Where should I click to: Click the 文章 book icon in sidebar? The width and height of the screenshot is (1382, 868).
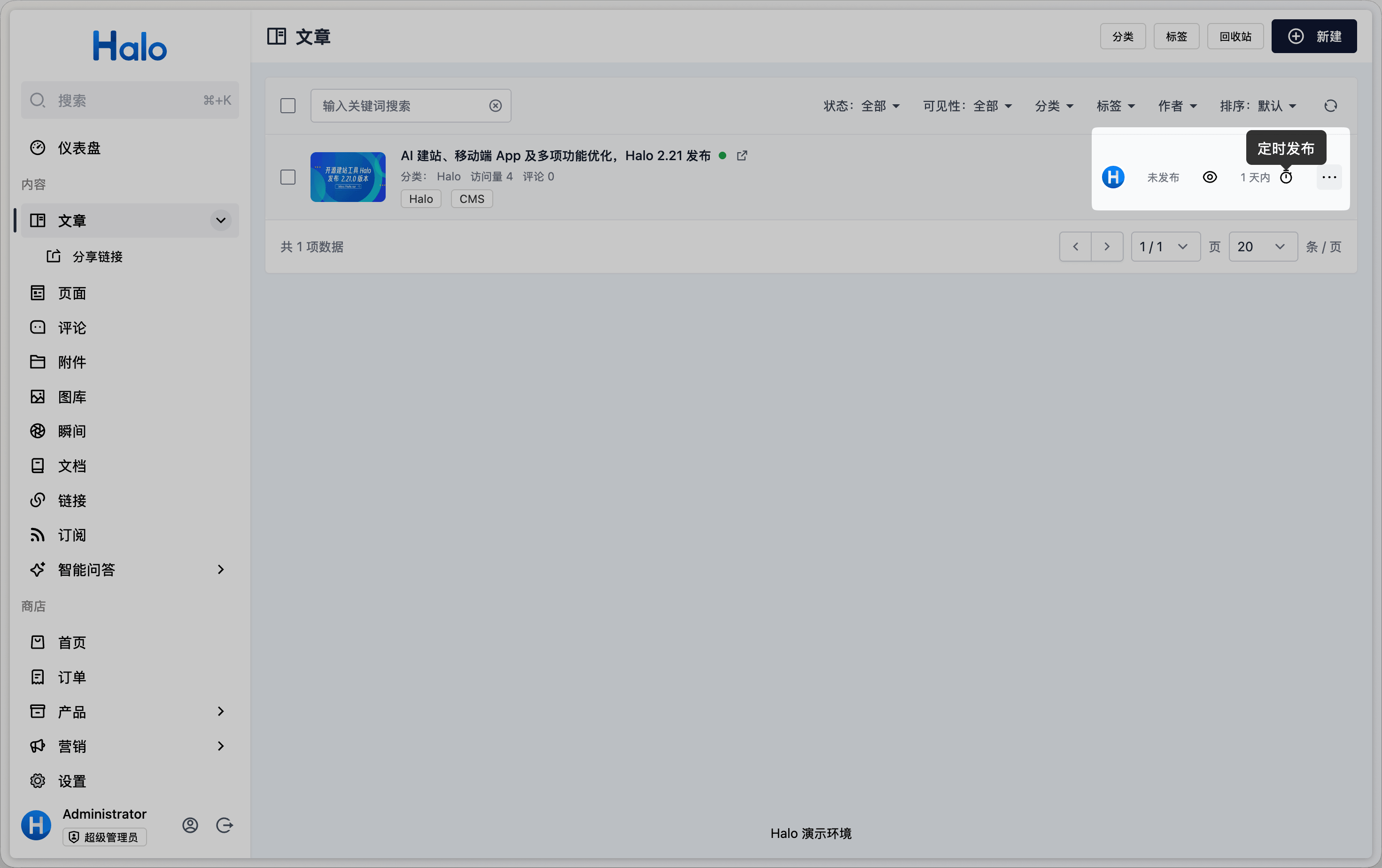[x=38, y=220]
